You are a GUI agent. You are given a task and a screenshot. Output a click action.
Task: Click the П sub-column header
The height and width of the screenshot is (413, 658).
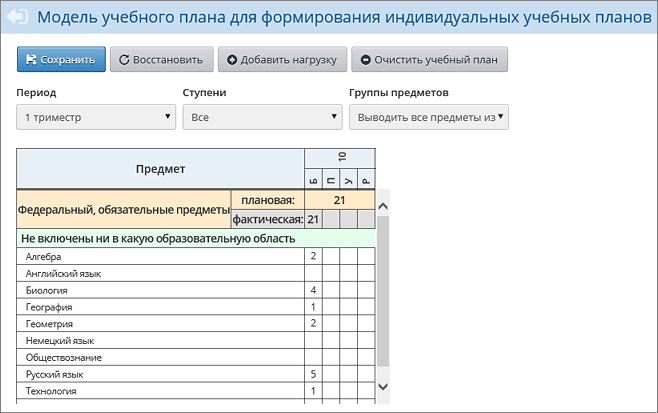click(331, 179)
